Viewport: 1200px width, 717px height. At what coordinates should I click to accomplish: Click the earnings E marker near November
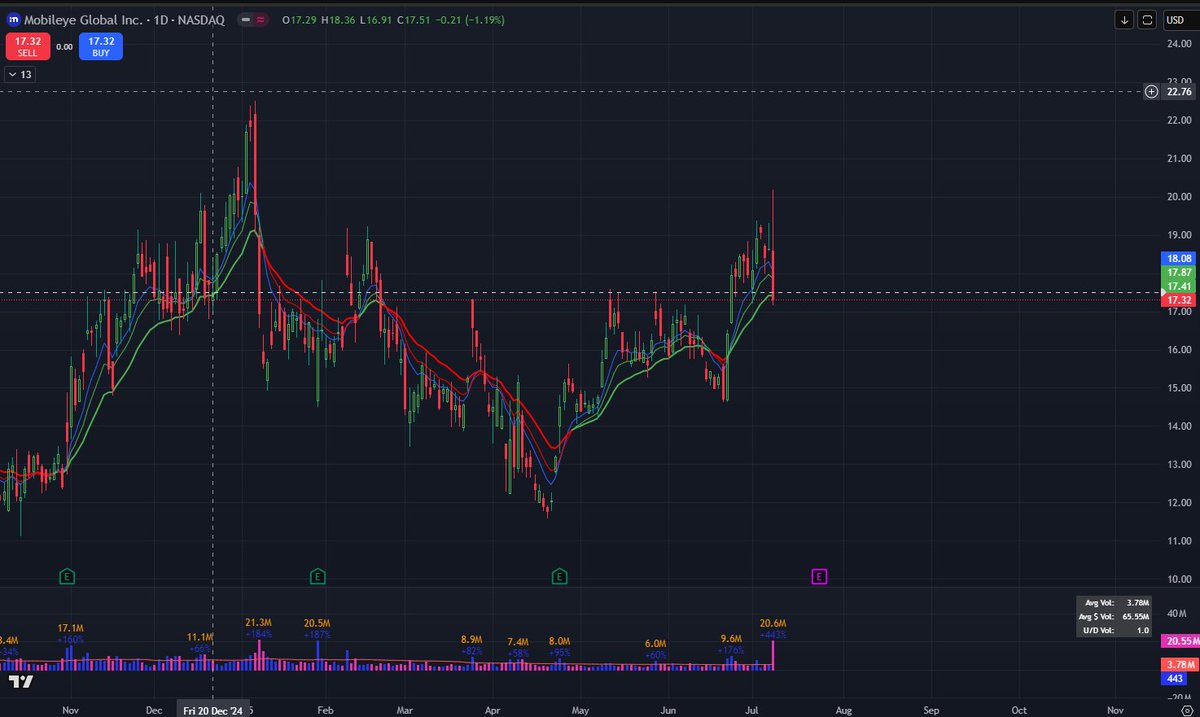coord(66,576)
